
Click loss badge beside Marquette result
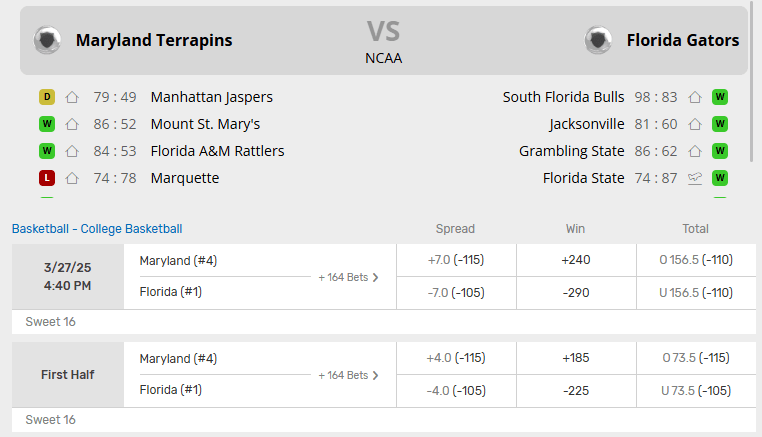[x=47, y=178]
